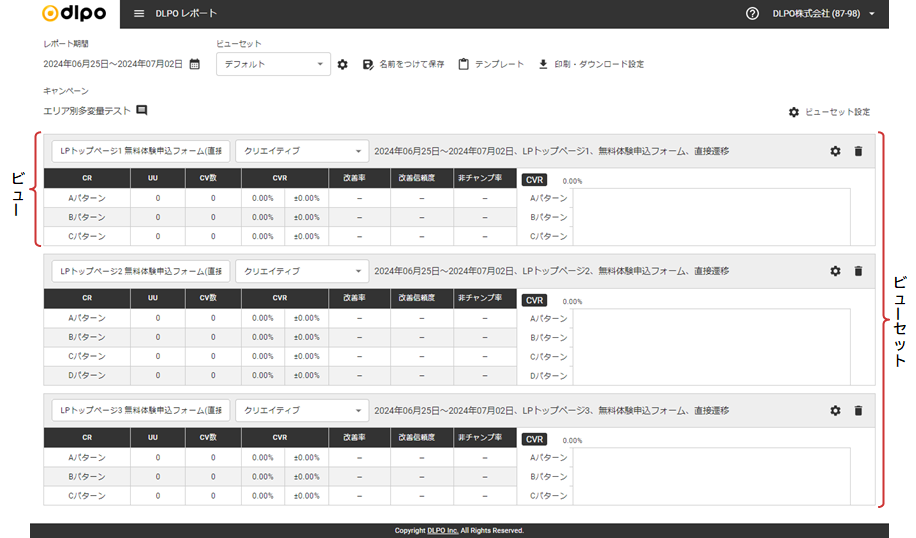Click 名前をつけて保存 save button
The width and height of the screenshot is (916, 538).
(x=404, y=64)
